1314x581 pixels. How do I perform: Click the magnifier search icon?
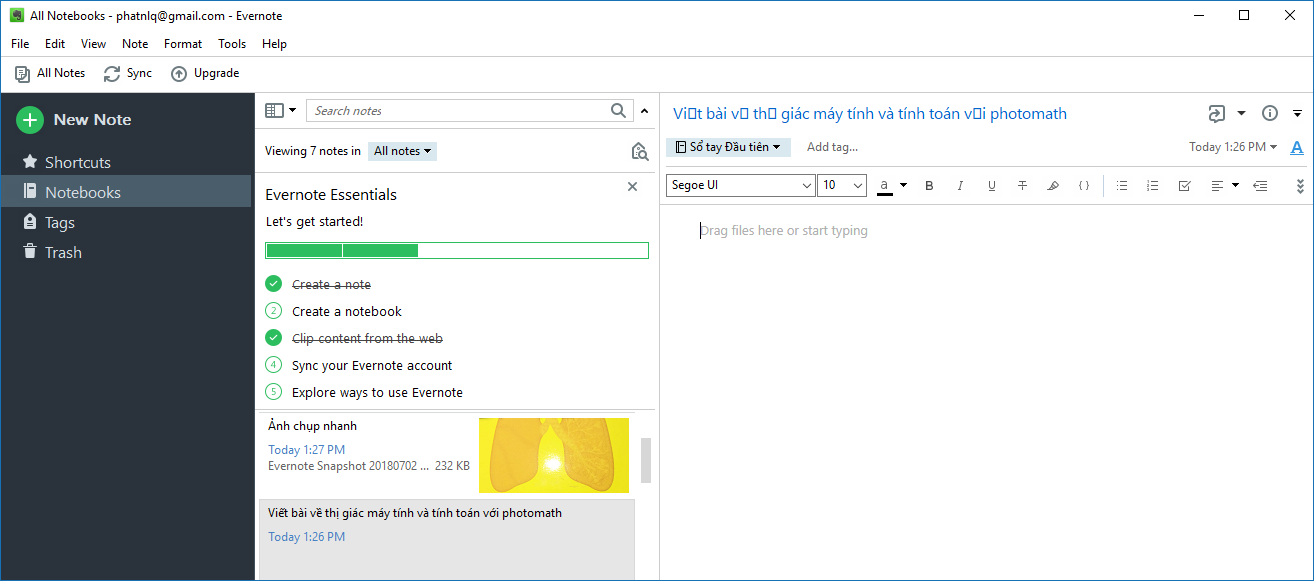click(620, 111)
